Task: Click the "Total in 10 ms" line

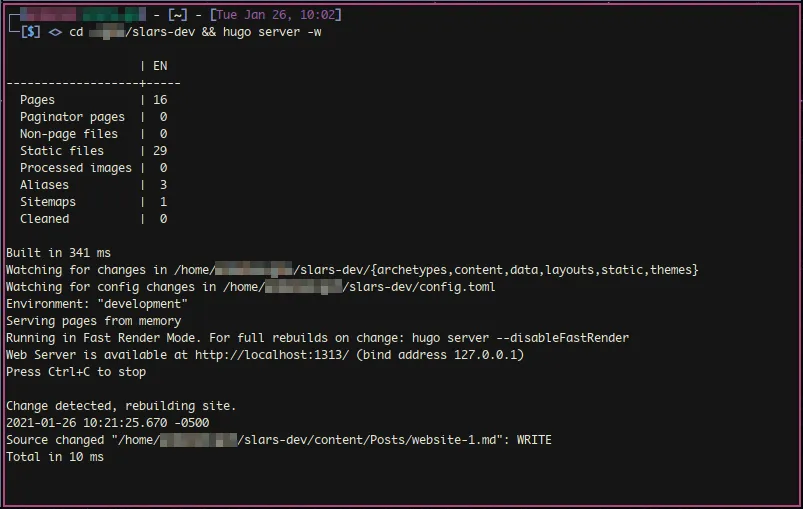Action: click(x=55, y=457)
